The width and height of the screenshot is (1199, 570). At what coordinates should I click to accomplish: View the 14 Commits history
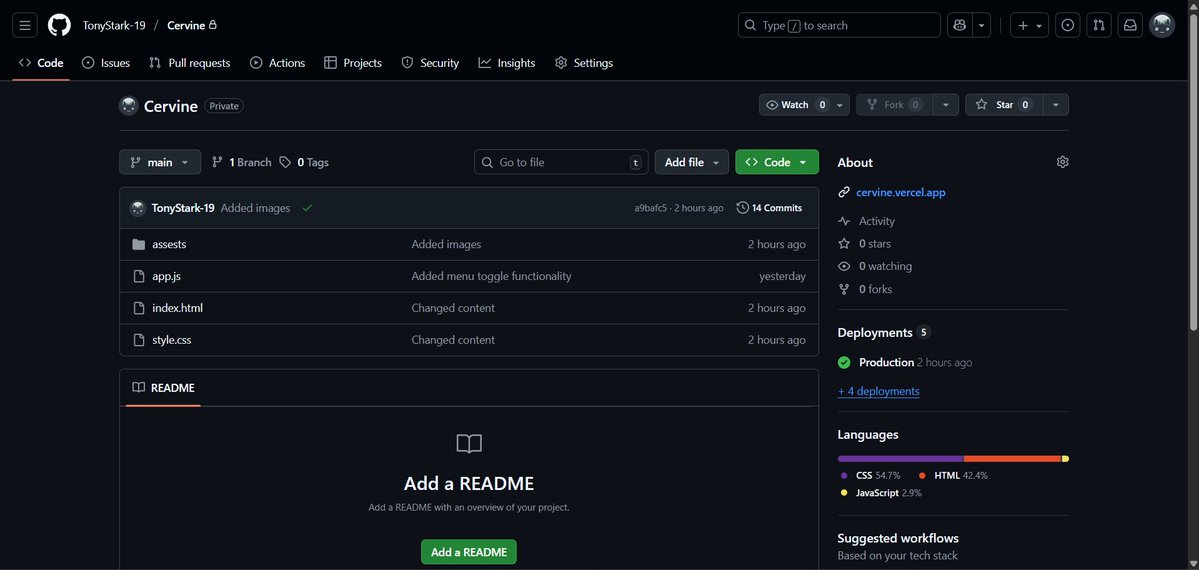(x=769, y=208)
